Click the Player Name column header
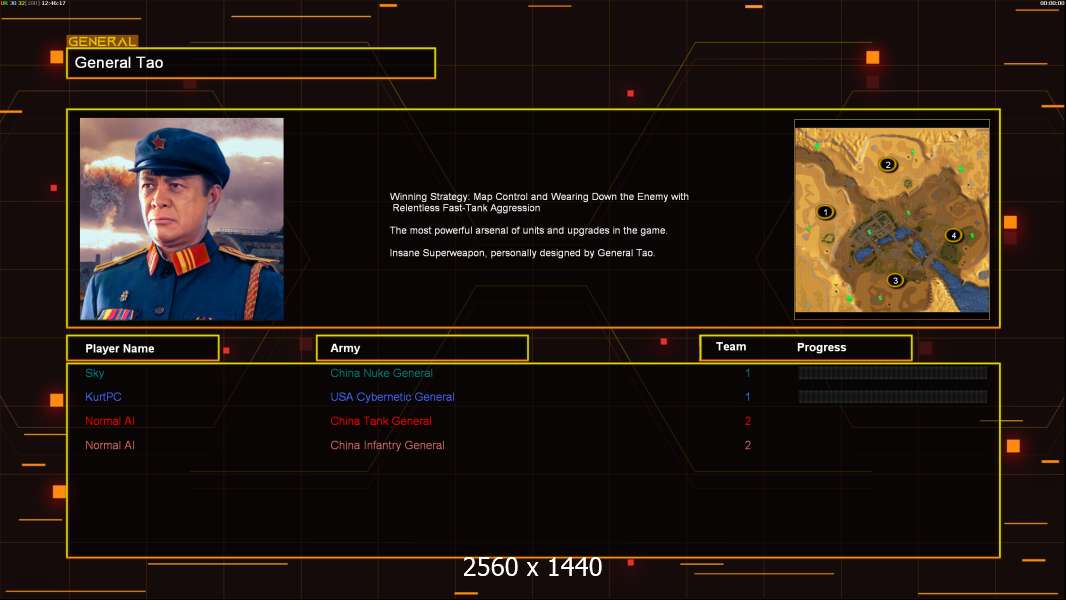 (x=143, y=348)
